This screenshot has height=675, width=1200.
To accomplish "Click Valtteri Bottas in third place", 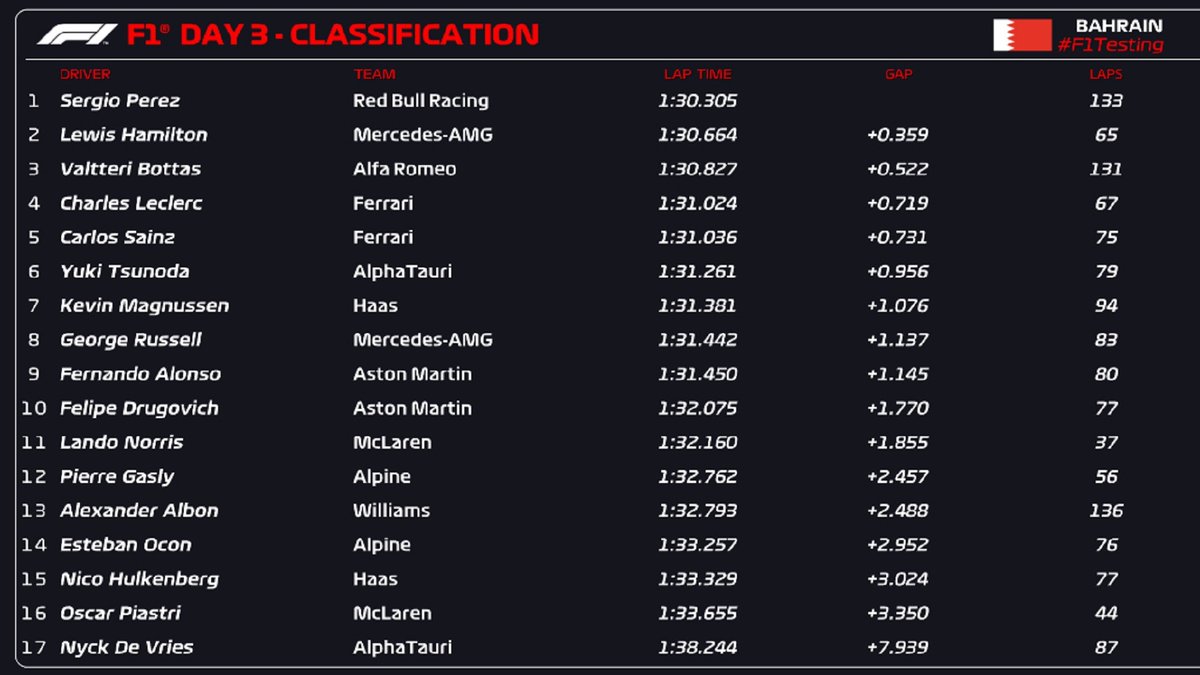I will pyautogui.click(x=130, y=169).
